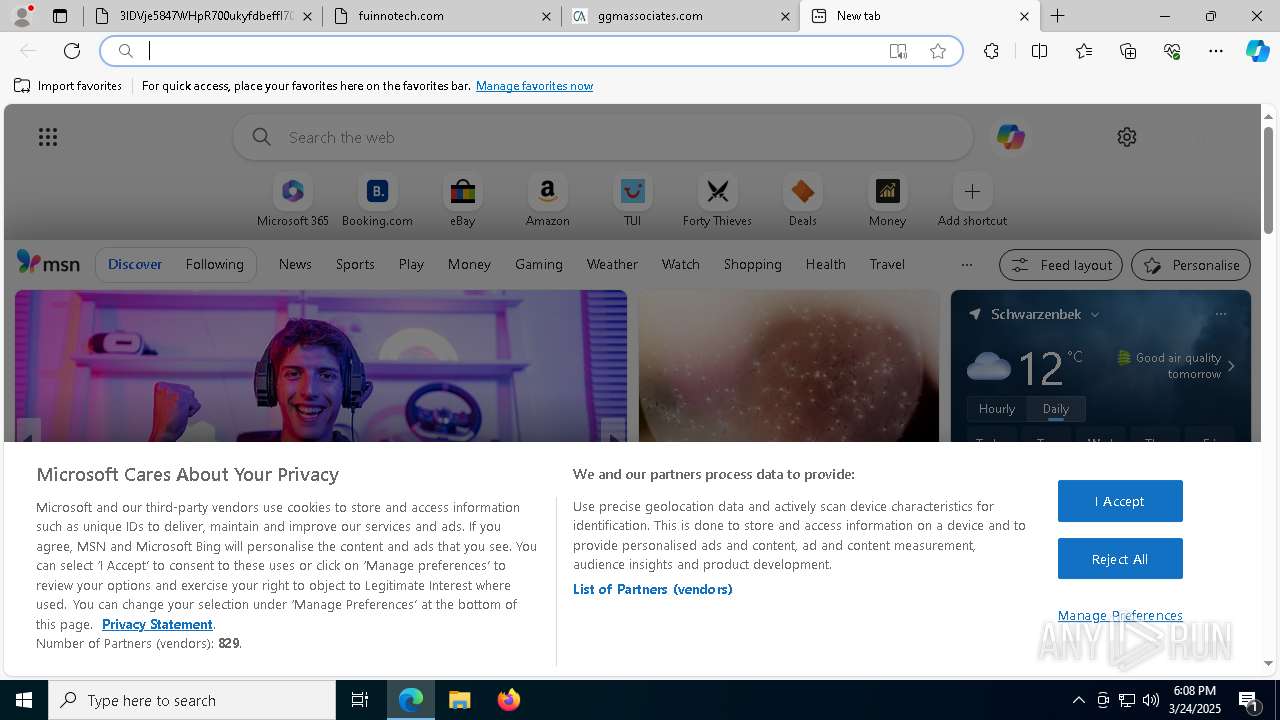
Task: Open the Travel category
Action: click(887, 264)
